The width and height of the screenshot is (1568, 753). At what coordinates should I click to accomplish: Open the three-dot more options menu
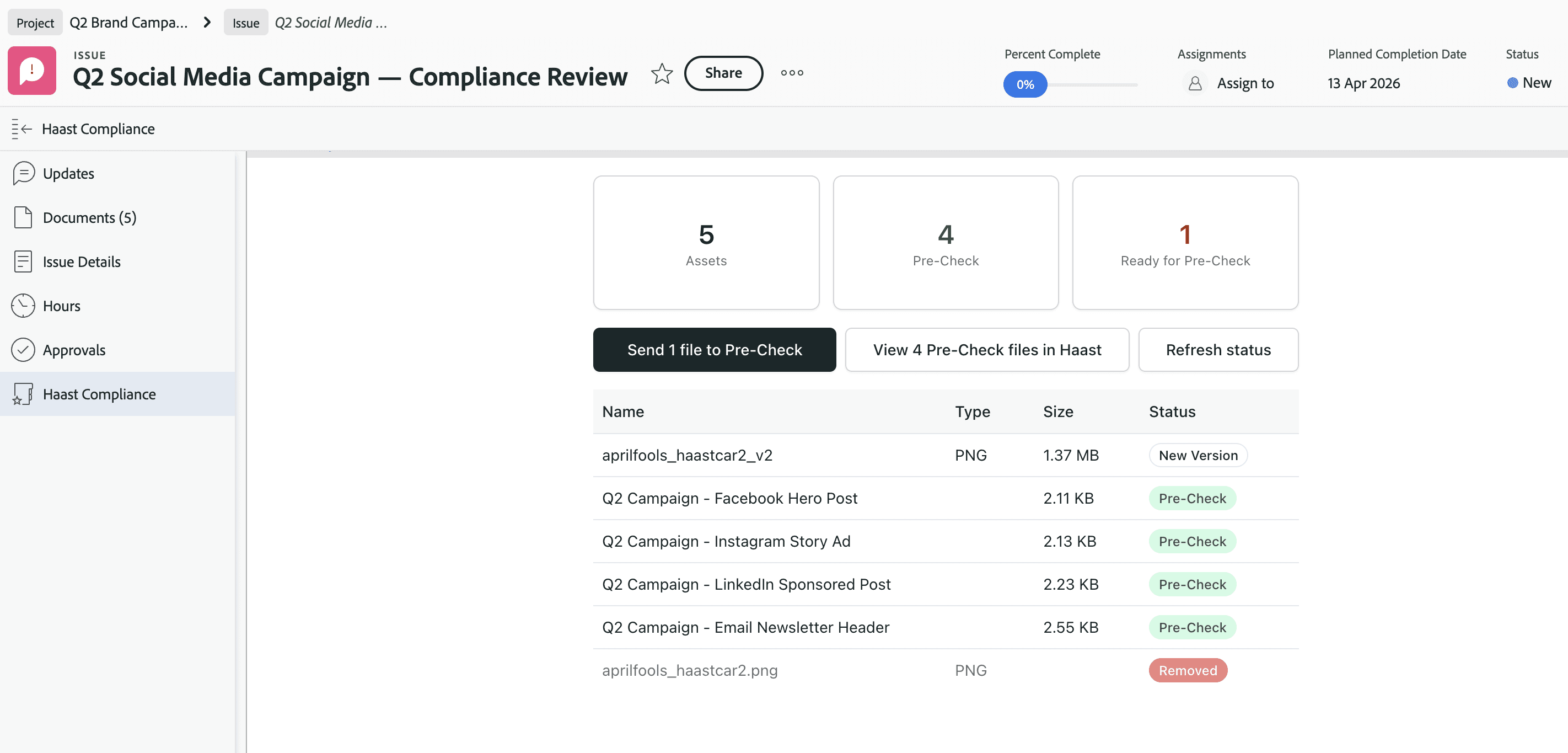click(792, 73)
